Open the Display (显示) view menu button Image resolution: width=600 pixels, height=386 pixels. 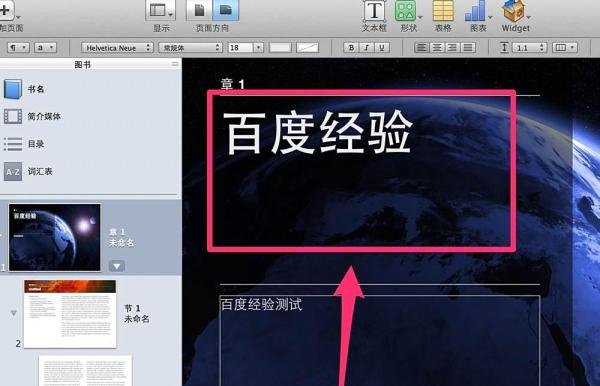pyautogui.click(x=160, y=11)
